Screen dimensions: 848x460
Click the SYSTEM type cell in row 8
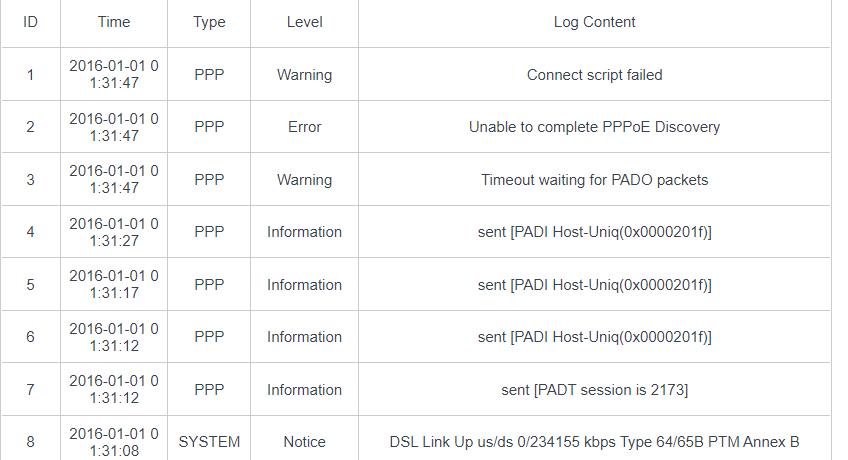[209, 442]
